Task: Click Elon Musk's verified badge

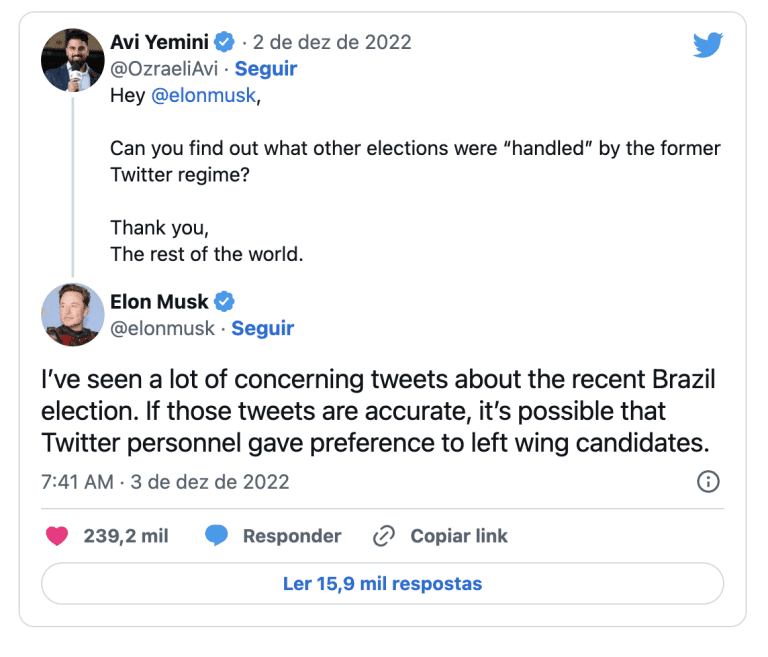Action: [226, 302]
